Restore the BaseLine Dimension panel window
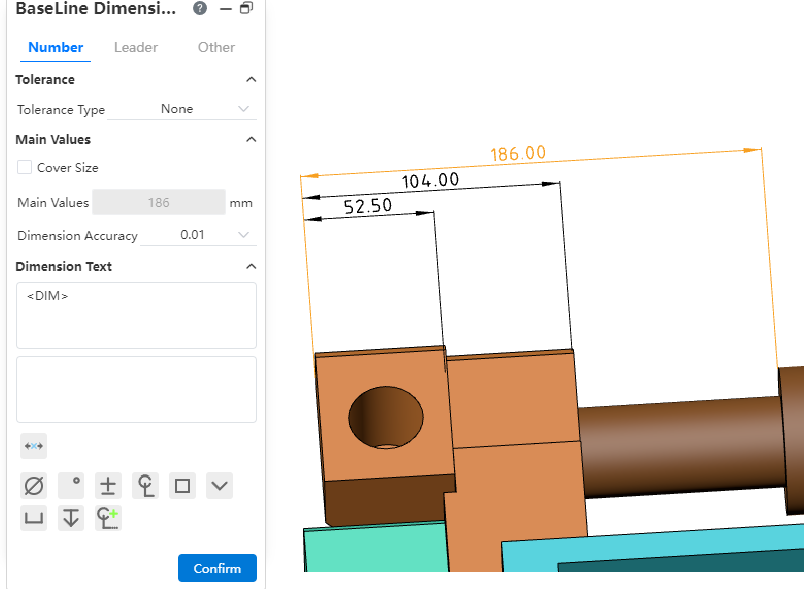 tap(247, 8)
